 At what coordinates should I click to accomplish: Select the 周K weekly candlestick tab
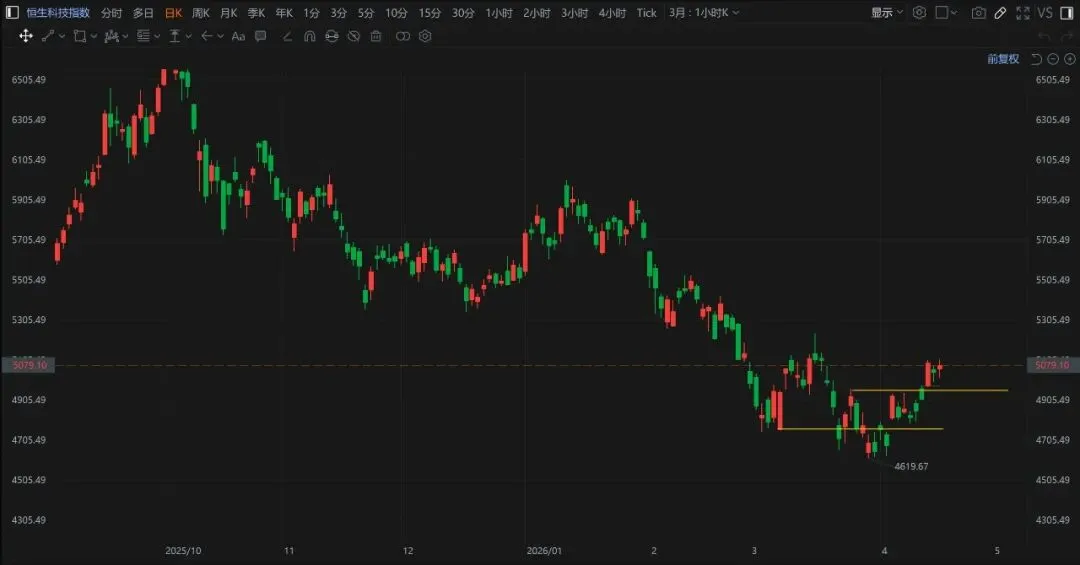click(x=201, y=12)
